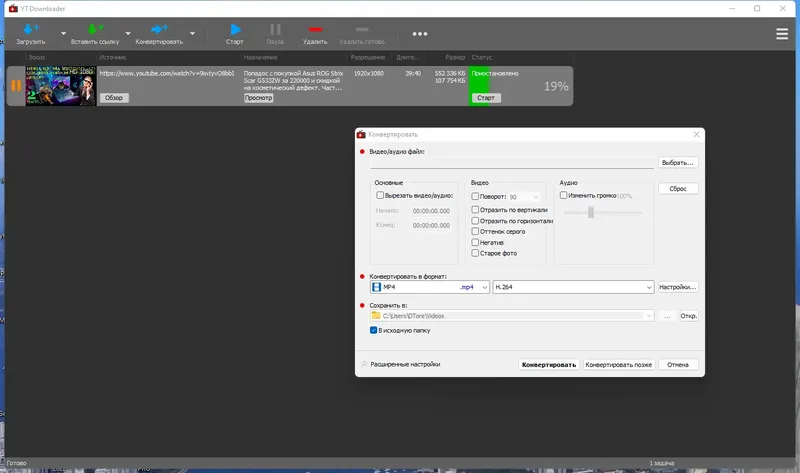Click the orange pause icon on download row
Viewport: 800px width, 473px height.
tap(16, 86)
